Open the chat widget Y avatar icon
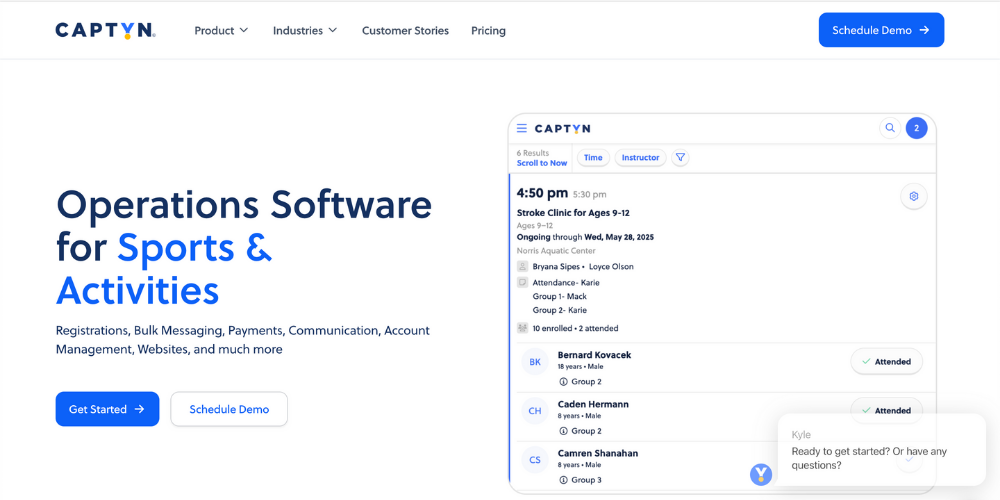Viewport: 1000px width, 500px height. 761,474
